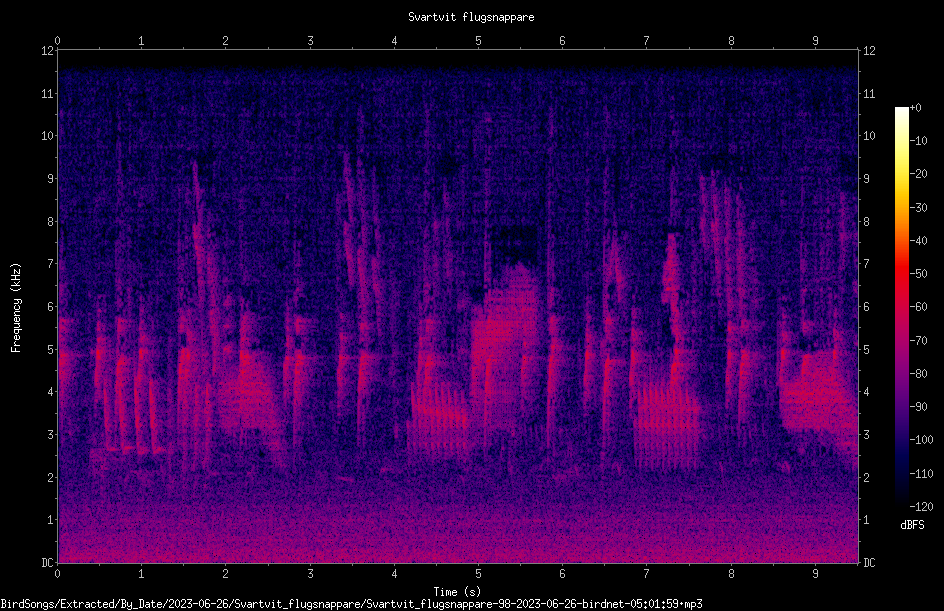
Task: Click the "-120" dBFS colorbar label
Action: 921,507
